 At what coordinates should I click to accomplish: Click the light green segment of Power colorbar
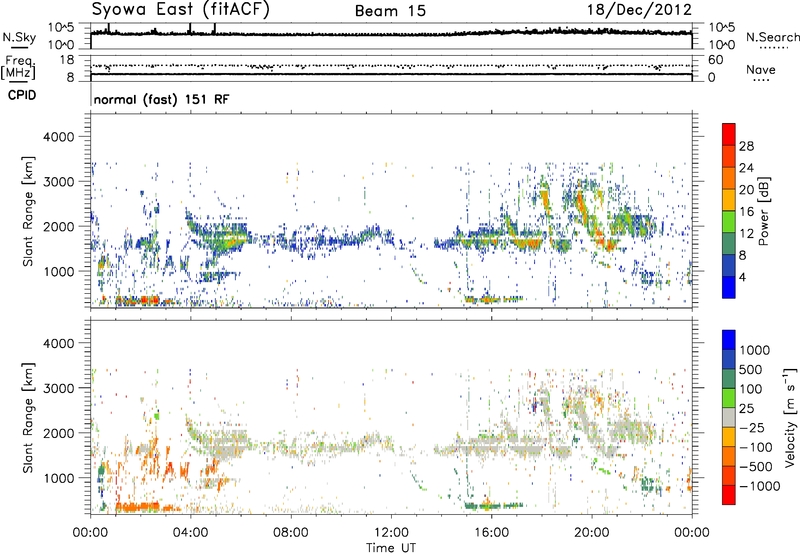tap(729, 221)
